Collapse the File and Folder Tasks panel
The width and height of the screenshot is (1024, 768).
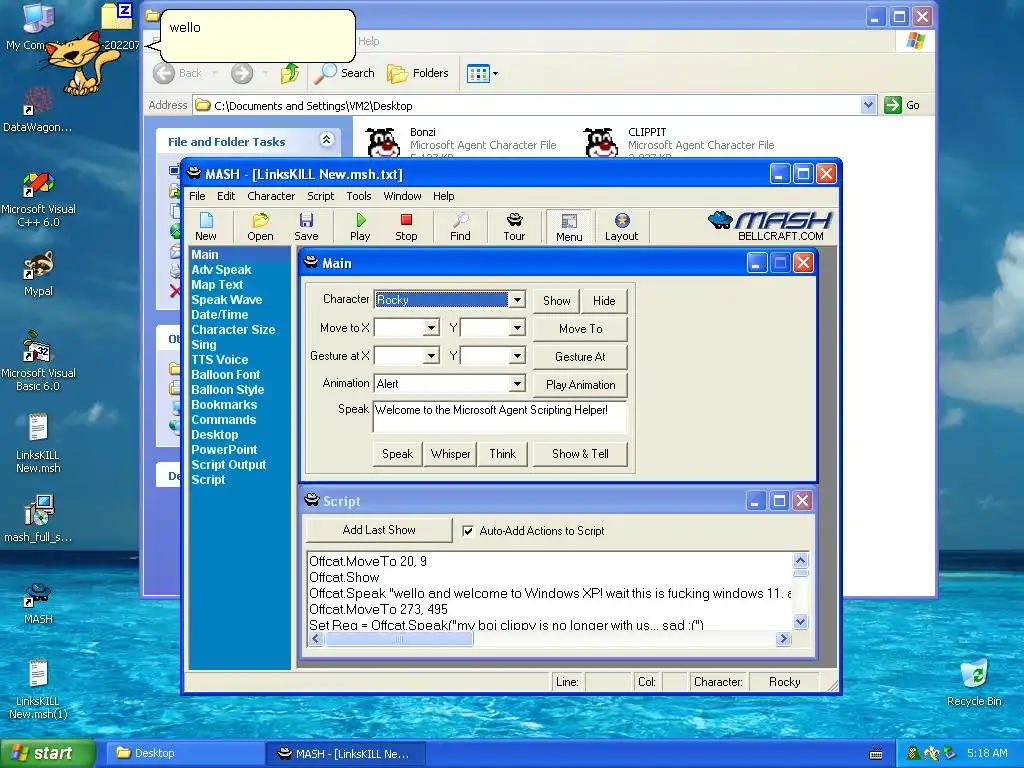coord(327,140)
